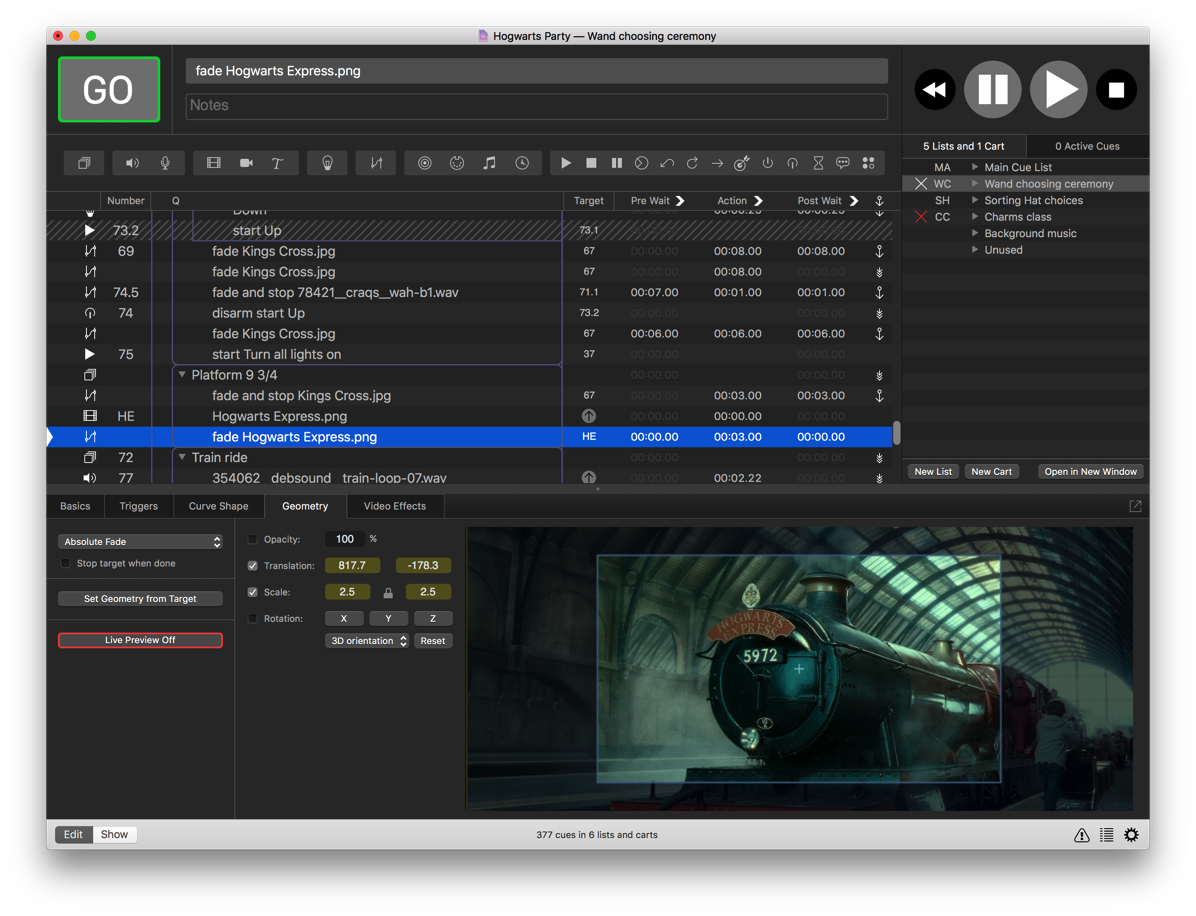
Task: Pop out the inspector into a separate window
Action: [1135, 506]
